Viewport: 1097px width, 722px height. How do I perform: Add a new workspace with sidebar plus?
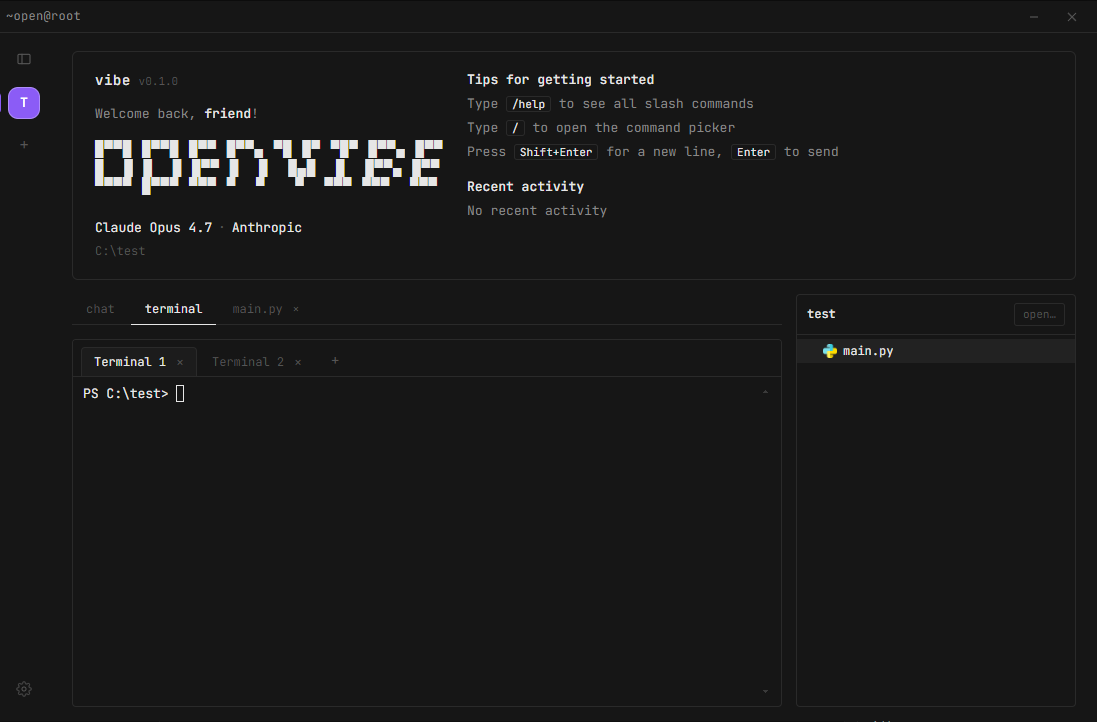click(24, 145)
